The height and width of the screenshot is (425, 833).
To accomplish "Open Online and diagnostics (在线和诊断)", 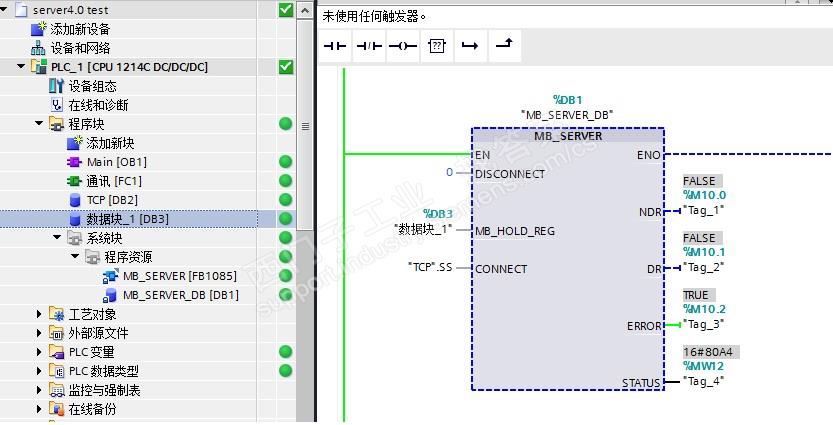I will coord(98,105).
